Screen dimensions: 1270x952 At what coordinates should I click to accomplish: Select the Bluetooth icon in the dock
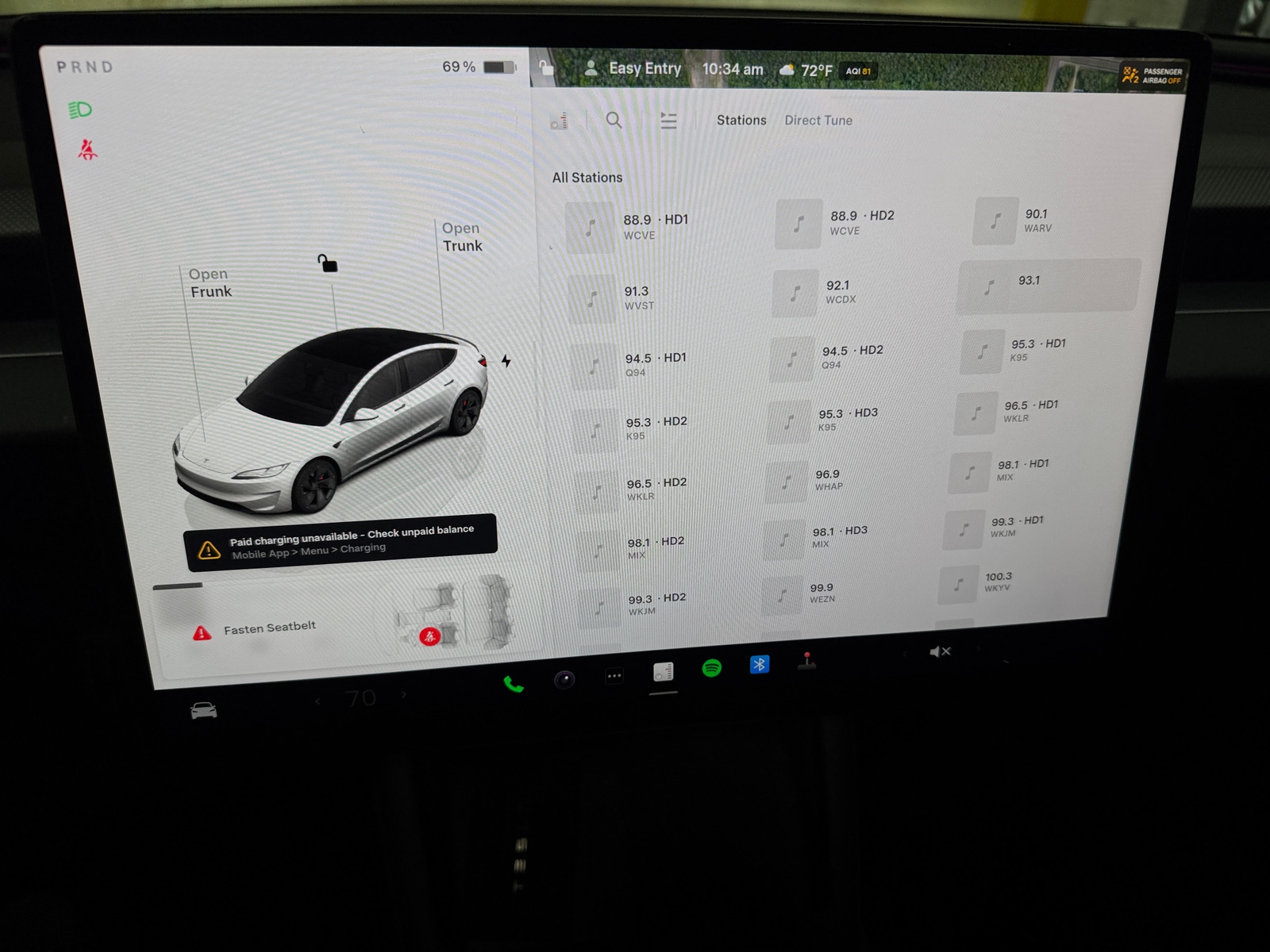coord(760,665)
